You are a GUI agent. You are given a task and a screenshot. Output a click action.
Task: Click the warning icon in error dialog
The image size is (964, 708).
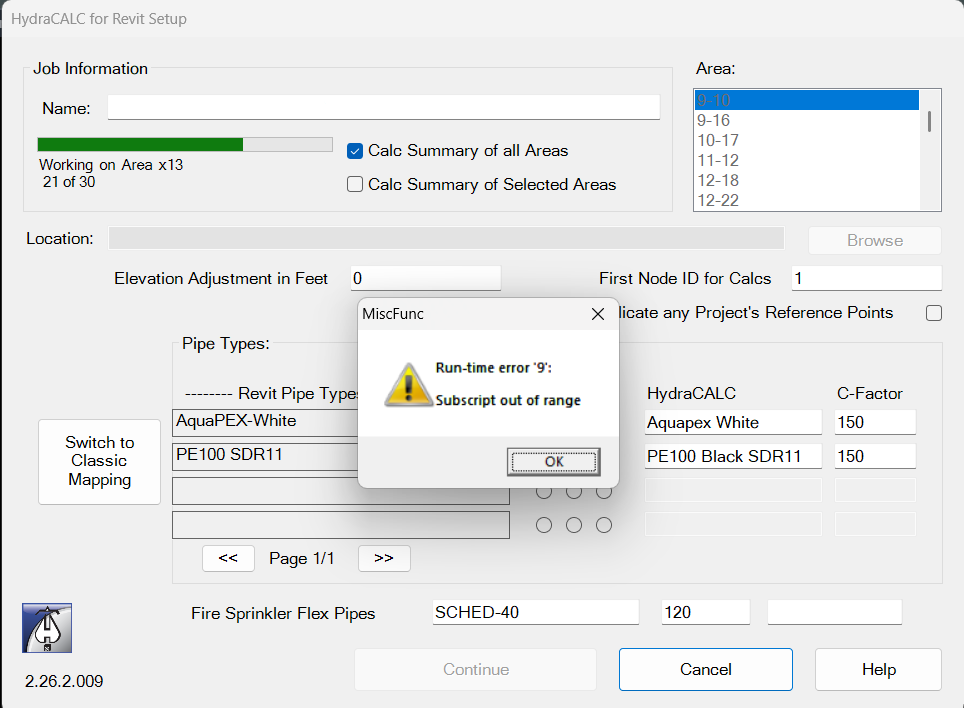click(405, 384)
